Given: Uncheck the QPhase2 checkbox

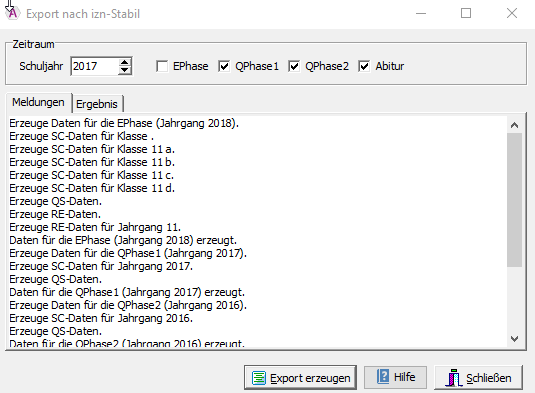Looking at the screenshot, I should (294, 66).
